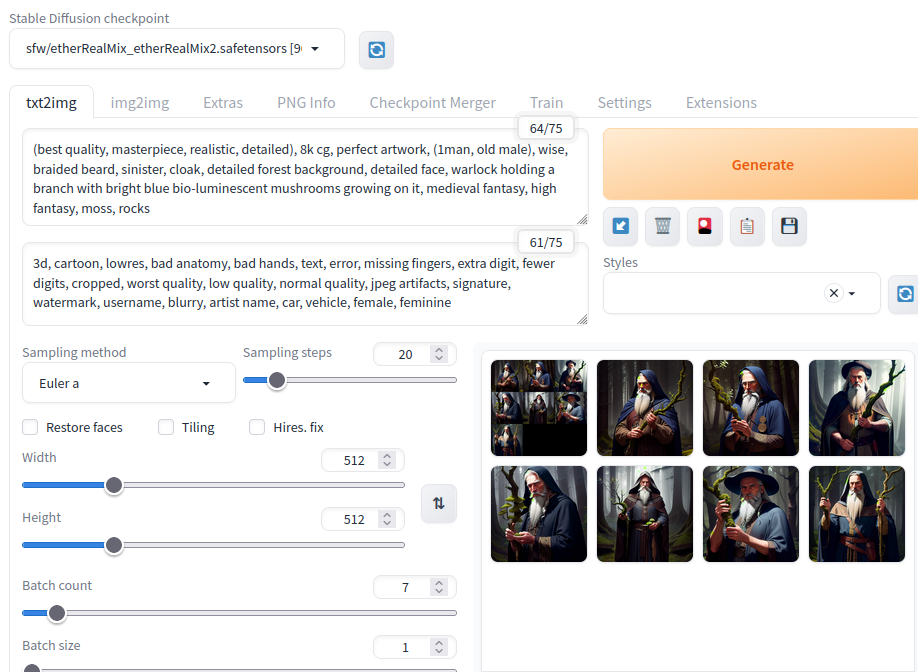Open first thumbnail in the bottom gallery row
The height and width of the screenshot is (672, 918).
pos(539,514)
